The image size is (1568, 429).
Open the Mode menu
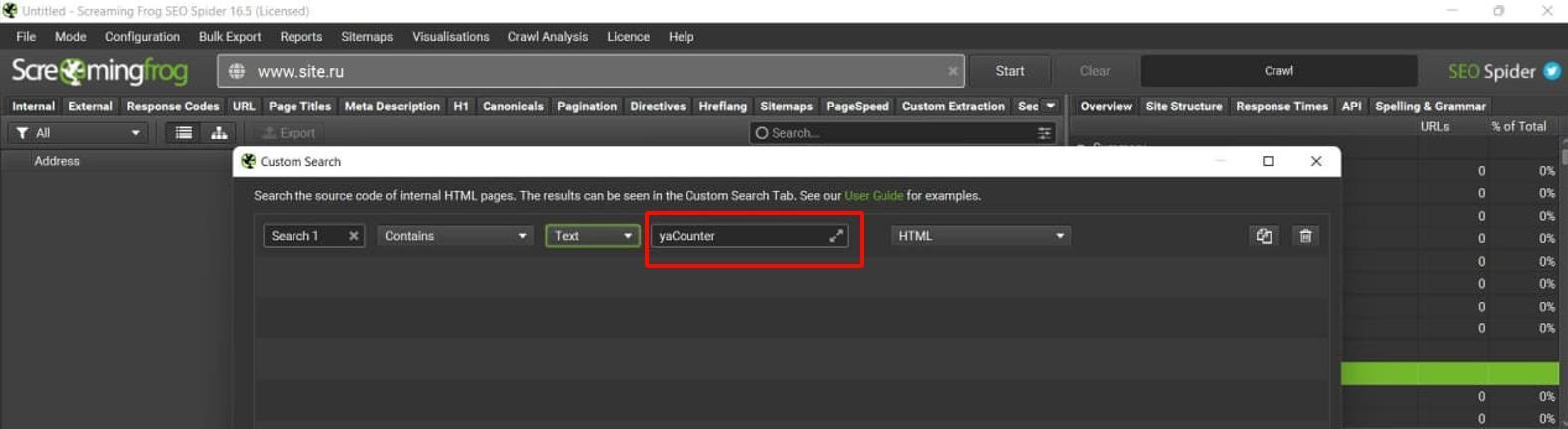(70, 37)
